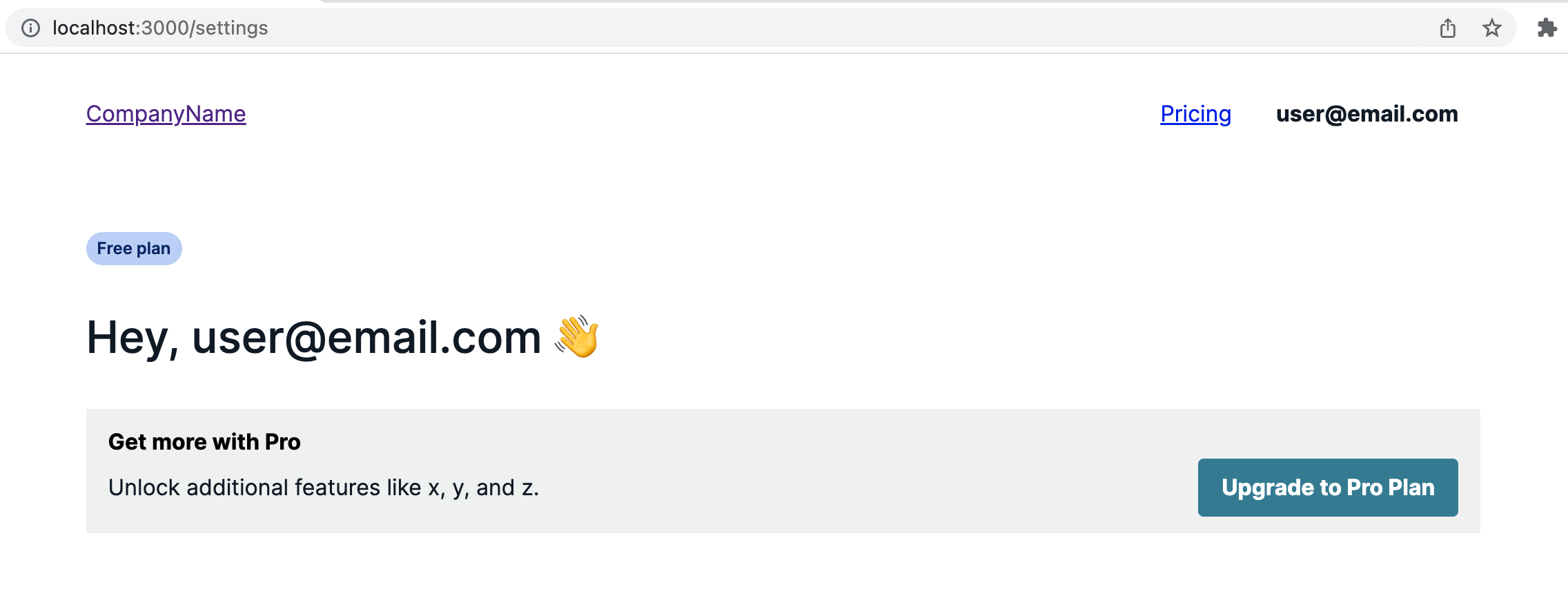
Task: Click the 'Get more with Pro' heading
Action: point(204,442)
